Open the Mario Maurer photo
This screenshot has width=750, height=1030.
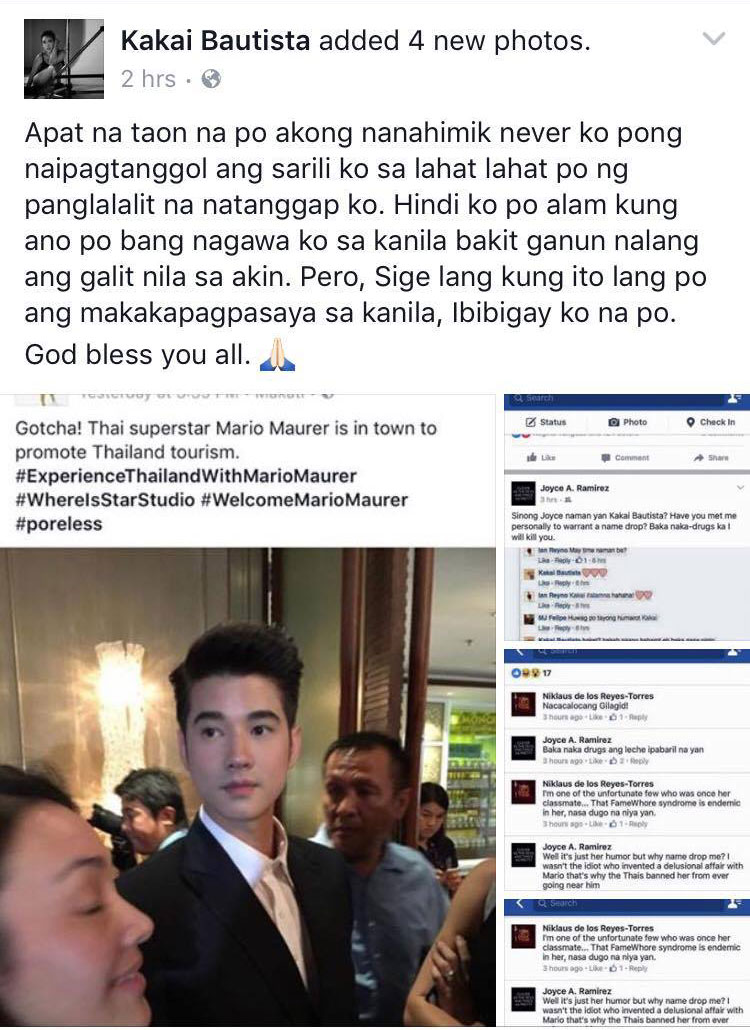[248, 787]
